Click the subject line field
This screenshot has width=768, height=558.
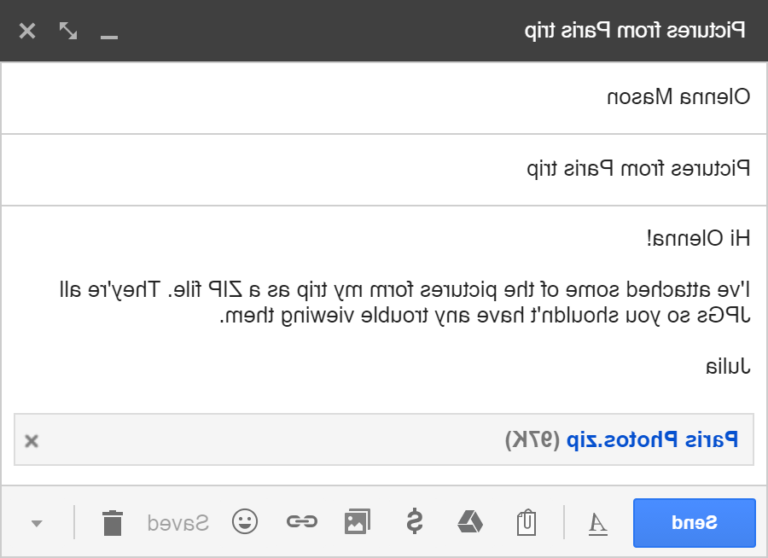click(x=384, y=169)
